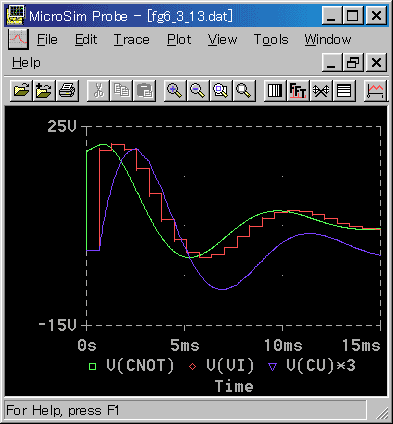Select the V(CNOT) trace legend label

pyautogui.click(x=140, y=366)
